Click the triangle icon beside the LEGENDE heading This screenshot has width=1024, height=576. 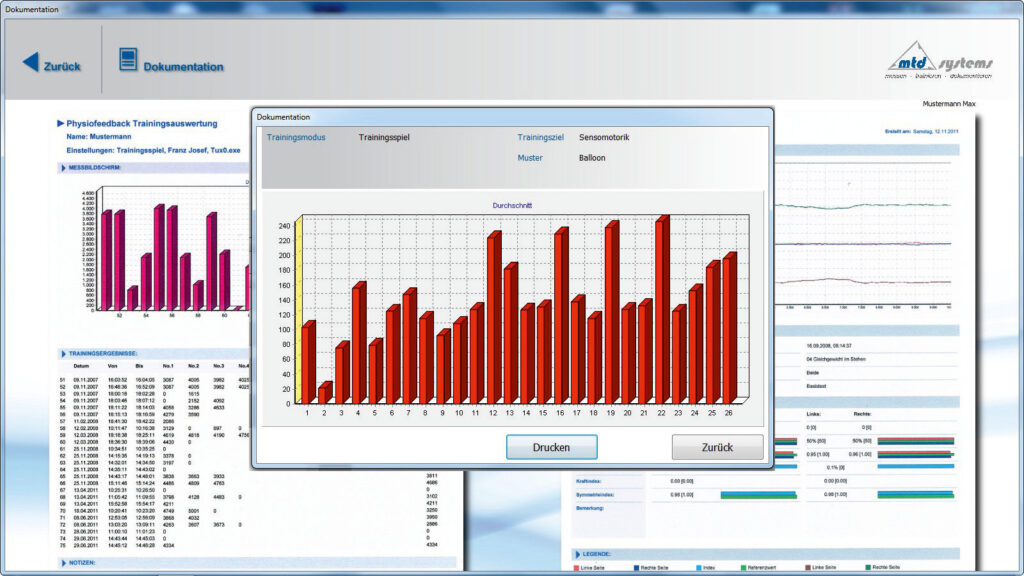click(577, 552)
